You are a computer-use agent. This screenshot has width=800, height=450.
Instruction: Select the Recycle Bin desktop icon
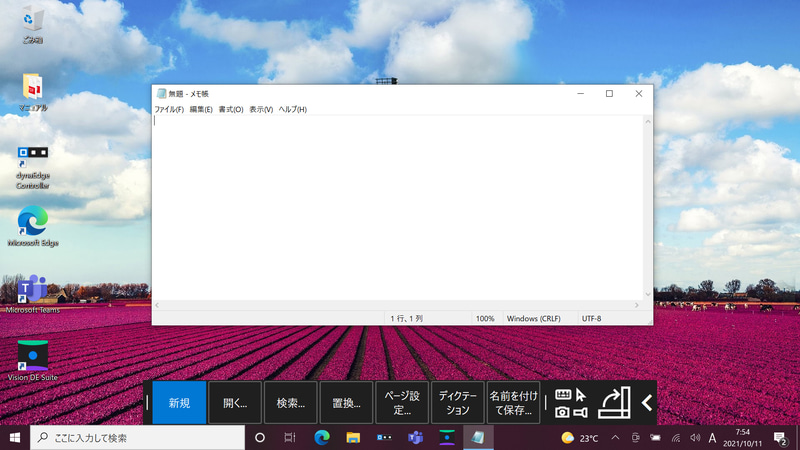[x=33, y=24]
